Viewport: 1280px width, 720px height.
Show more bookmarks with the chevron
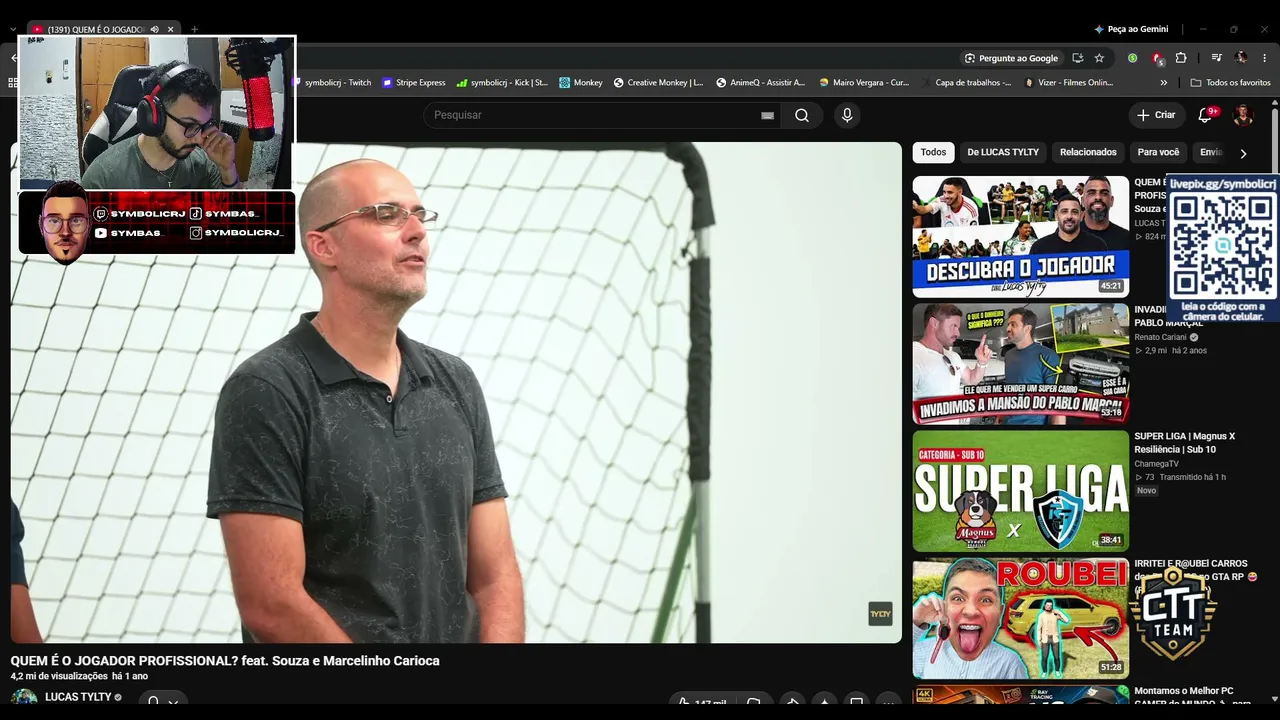tap(1163, 83)
